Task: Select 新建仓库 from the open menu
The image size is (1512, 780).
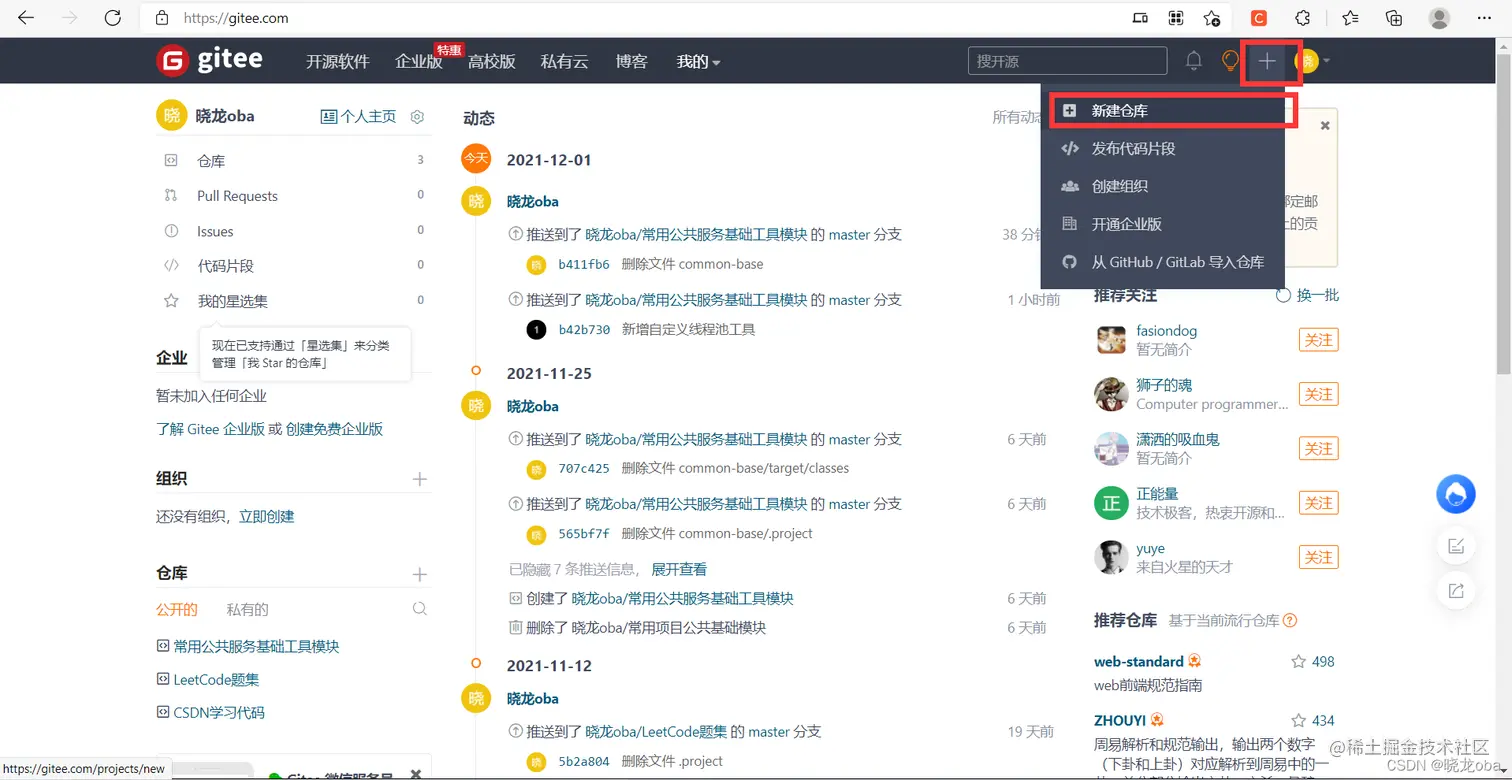Action: (x=1120, y=110)
